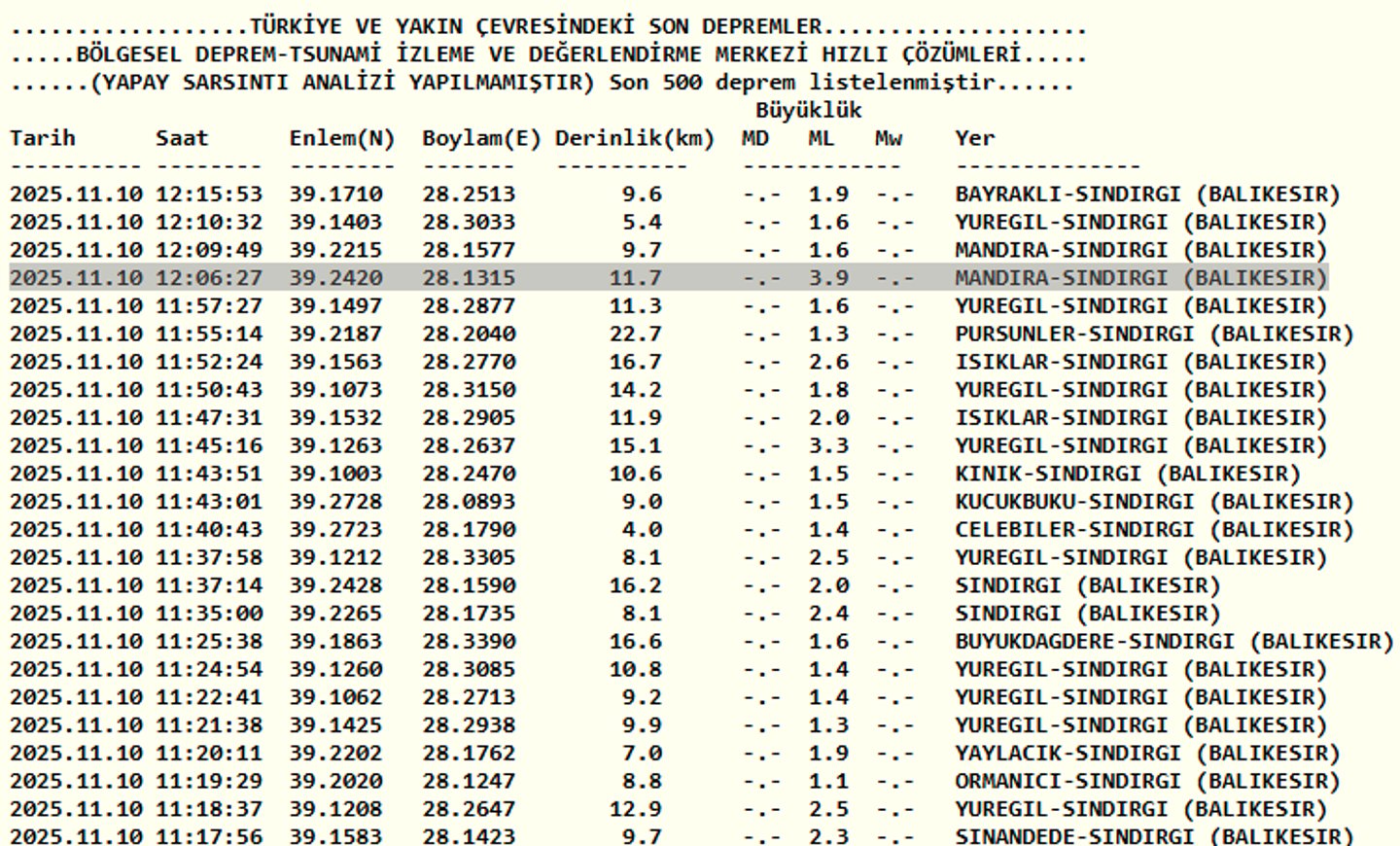Click the Büyüklük heading text
The height and width of the screenshot is (846, 1400).
[x=809, y=110]
